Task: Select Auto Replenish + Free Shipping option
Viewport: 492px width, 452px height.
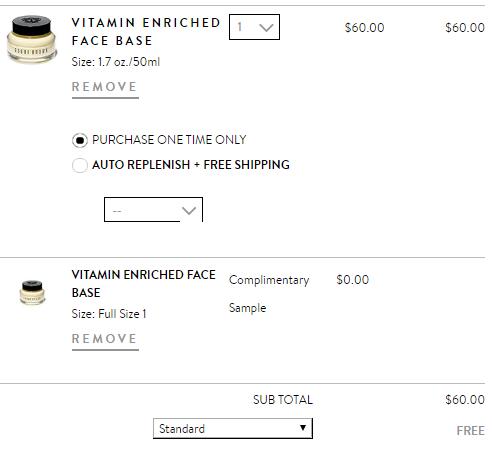Action: [x=80, y=165]
